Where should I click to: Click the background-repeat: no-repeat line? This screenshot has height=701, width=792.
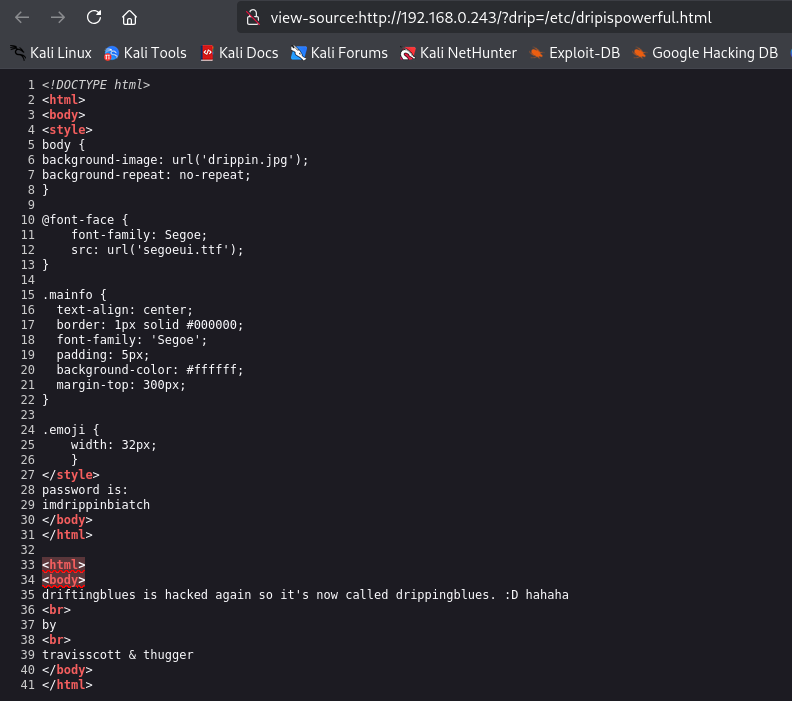(x=146, y=175)
